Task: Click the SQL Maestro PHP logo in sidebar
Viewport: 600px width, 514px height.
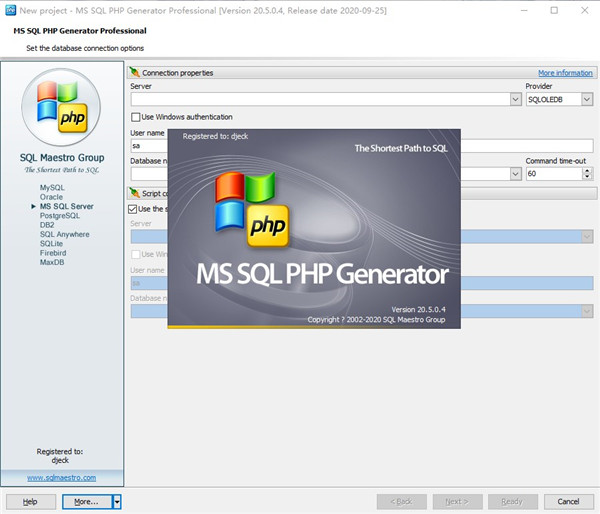Action: coord(62,108)
